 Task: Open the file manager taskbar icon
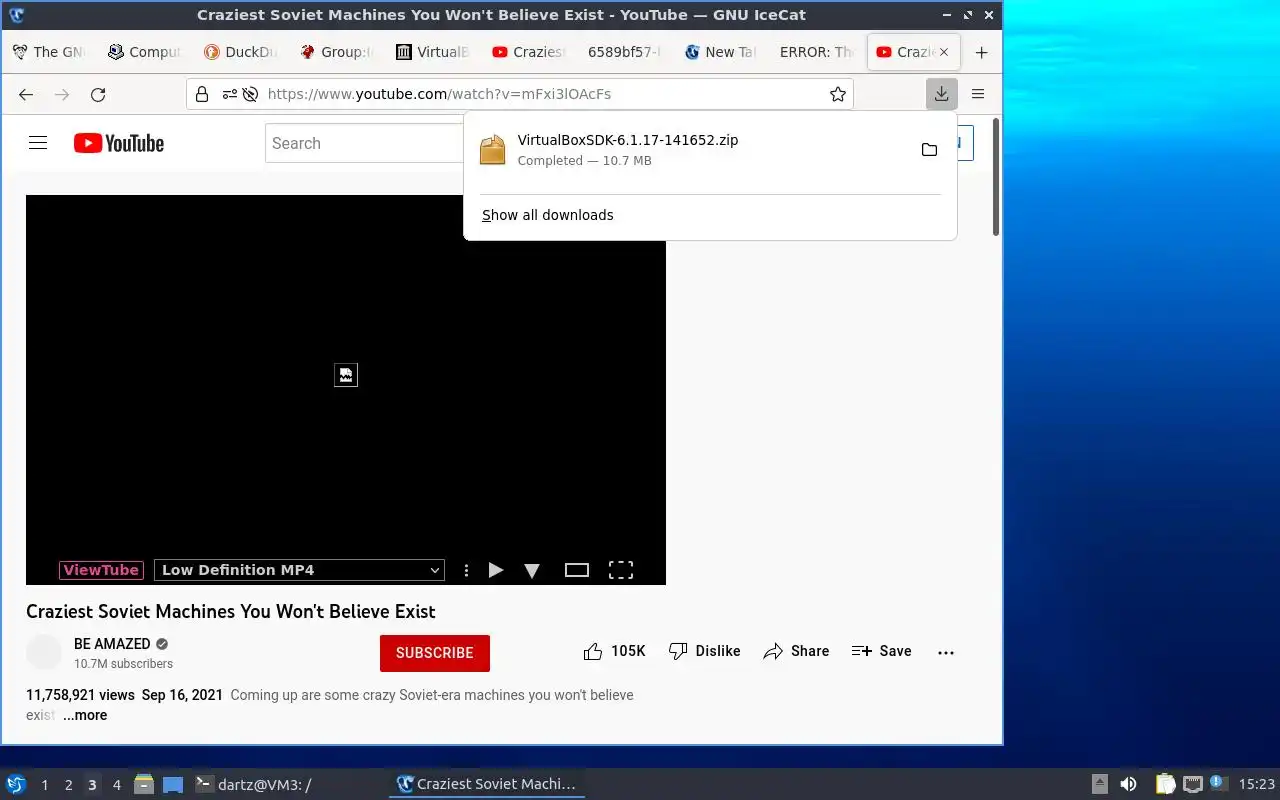point(144,784)
